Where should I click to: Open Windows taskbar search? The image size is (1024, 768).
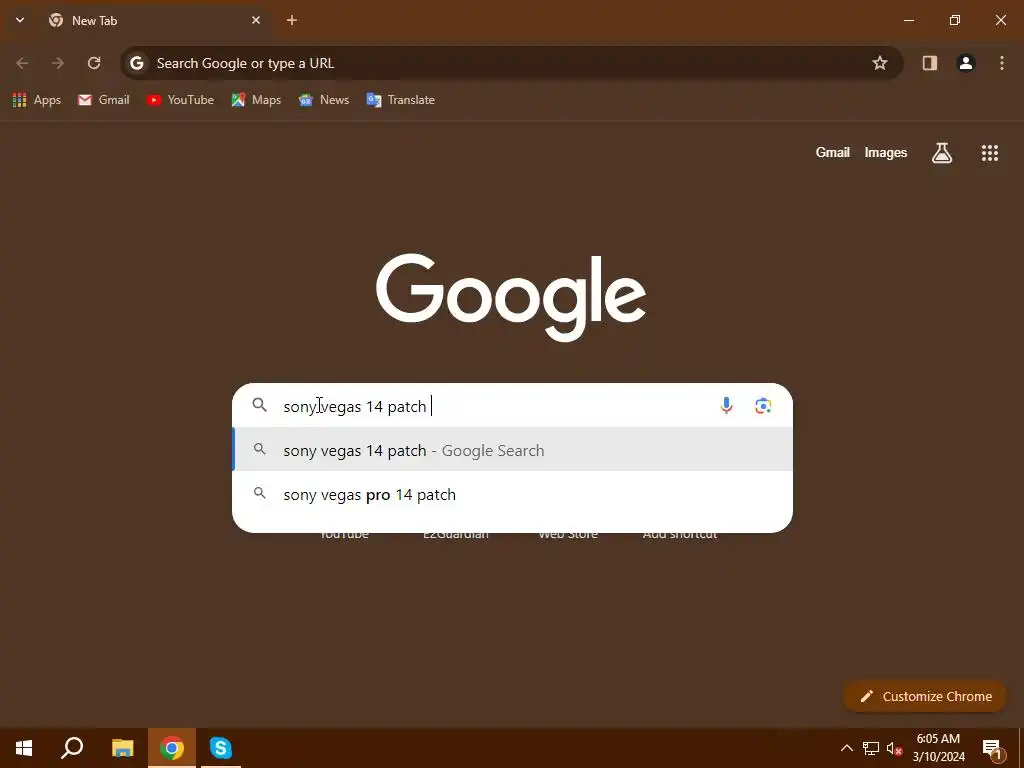click(x=72, y=748)
